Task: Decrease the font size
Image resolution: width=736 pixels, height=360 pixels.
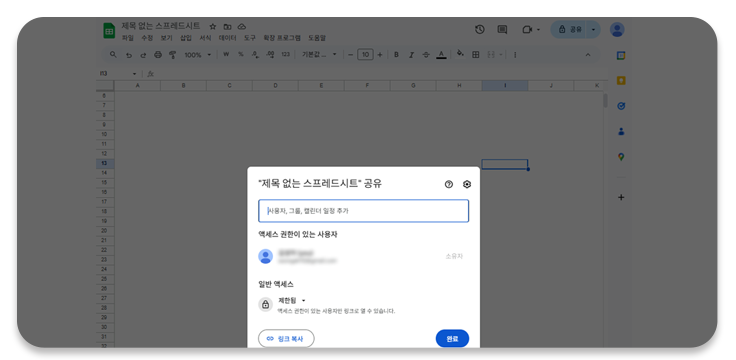Action: (x=350, y=55)
